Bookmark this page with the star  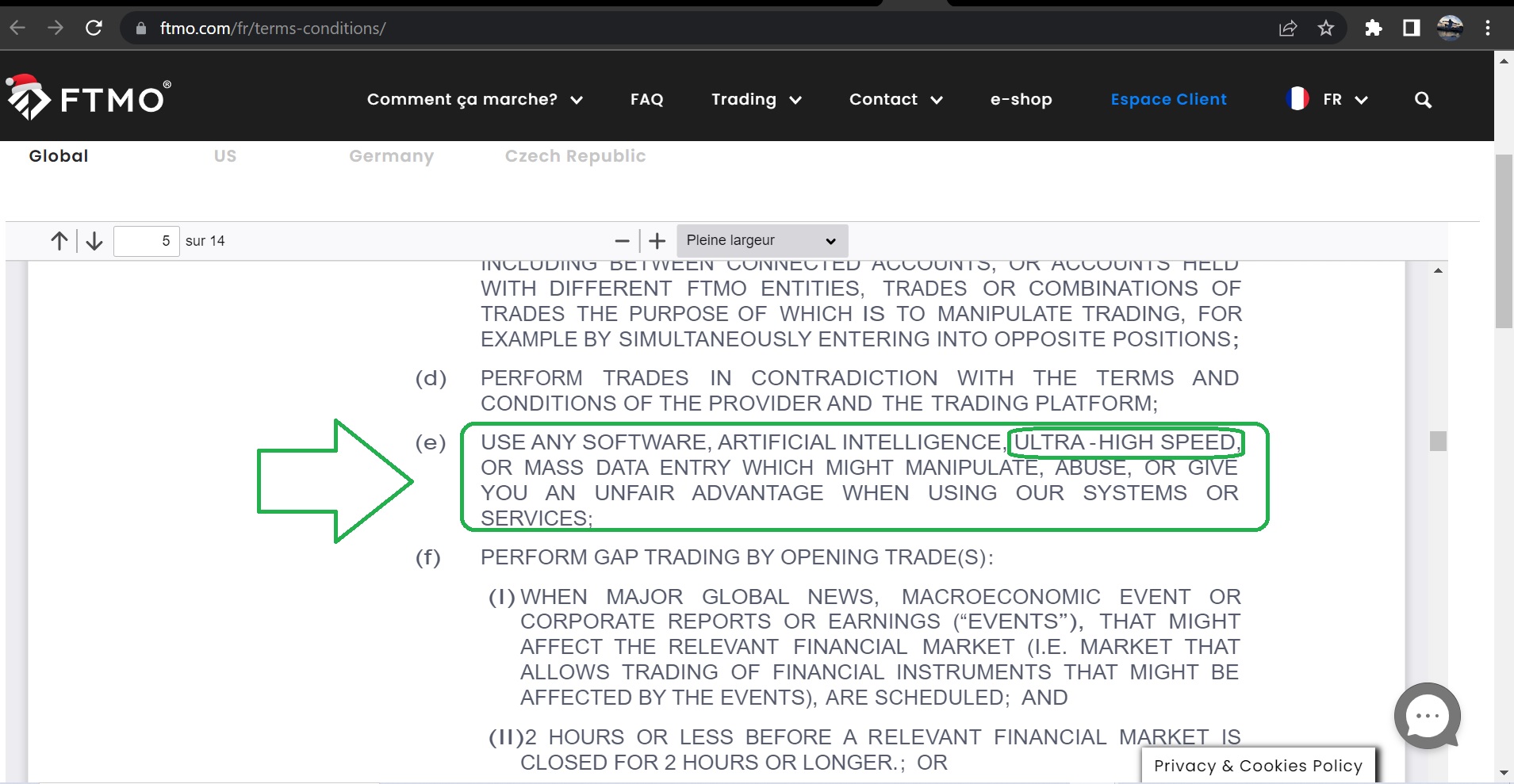click(1325, 29)
